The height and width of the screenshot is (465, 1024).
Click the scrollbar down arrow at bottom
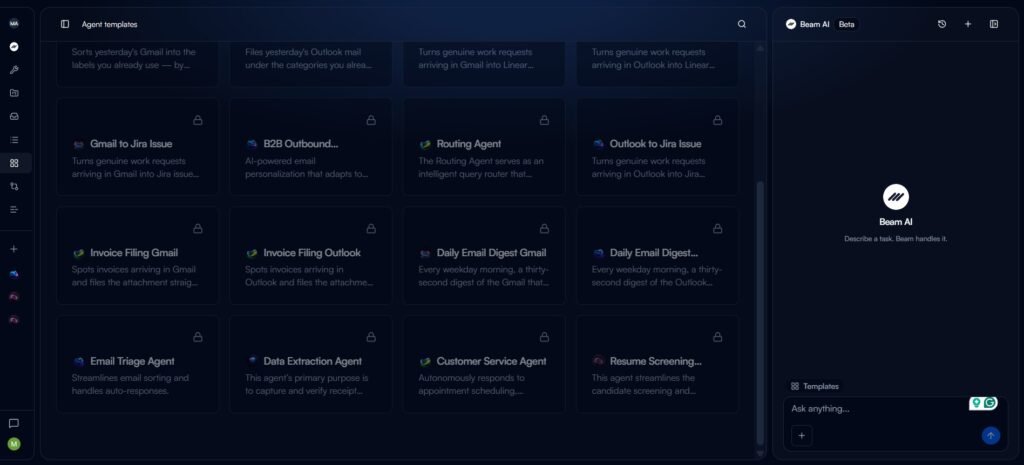[x=760, y=453]
